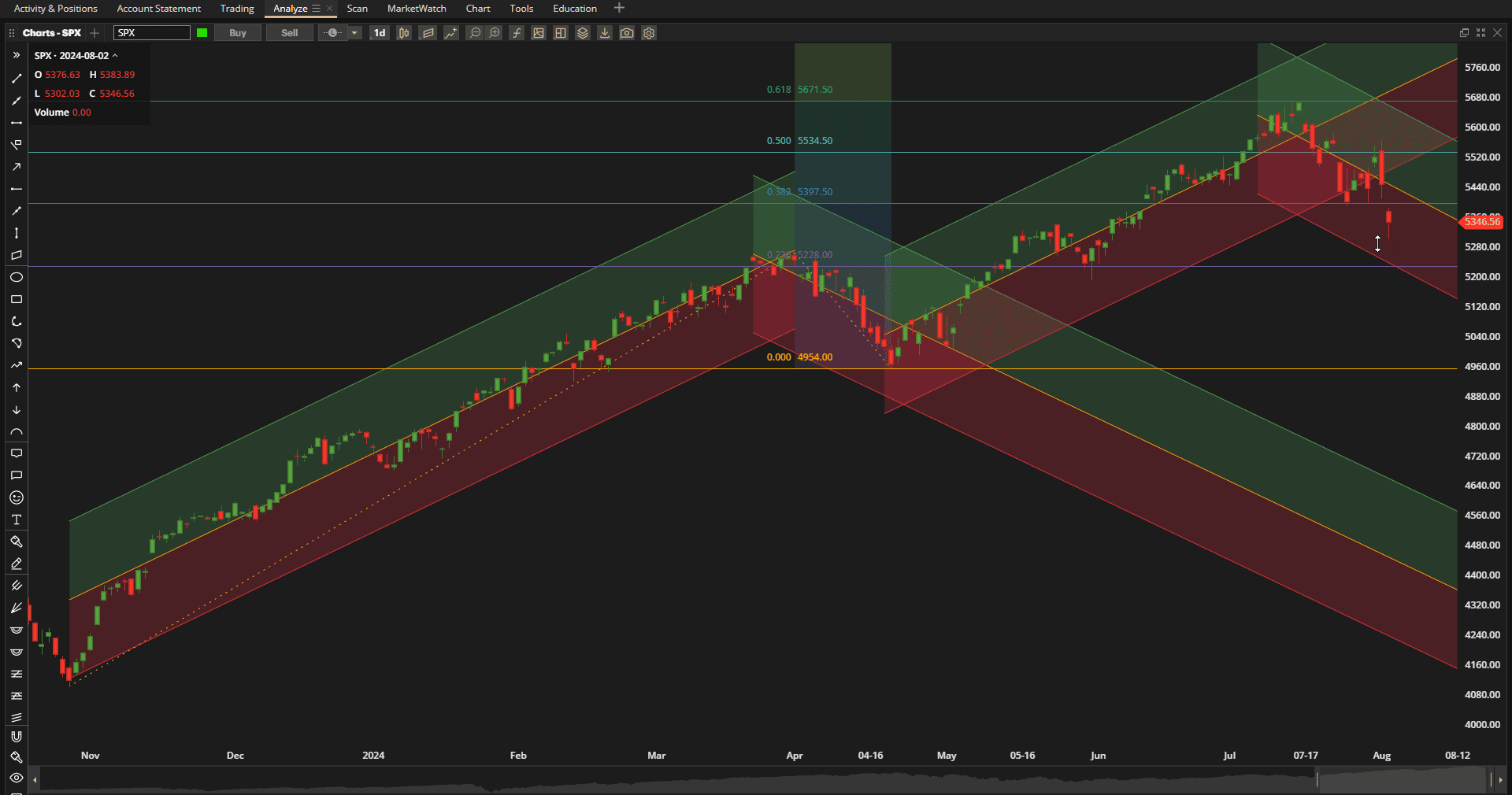The image size is (1512, 795).
Task: Open the Trading tab
Action: click(237, 9)
